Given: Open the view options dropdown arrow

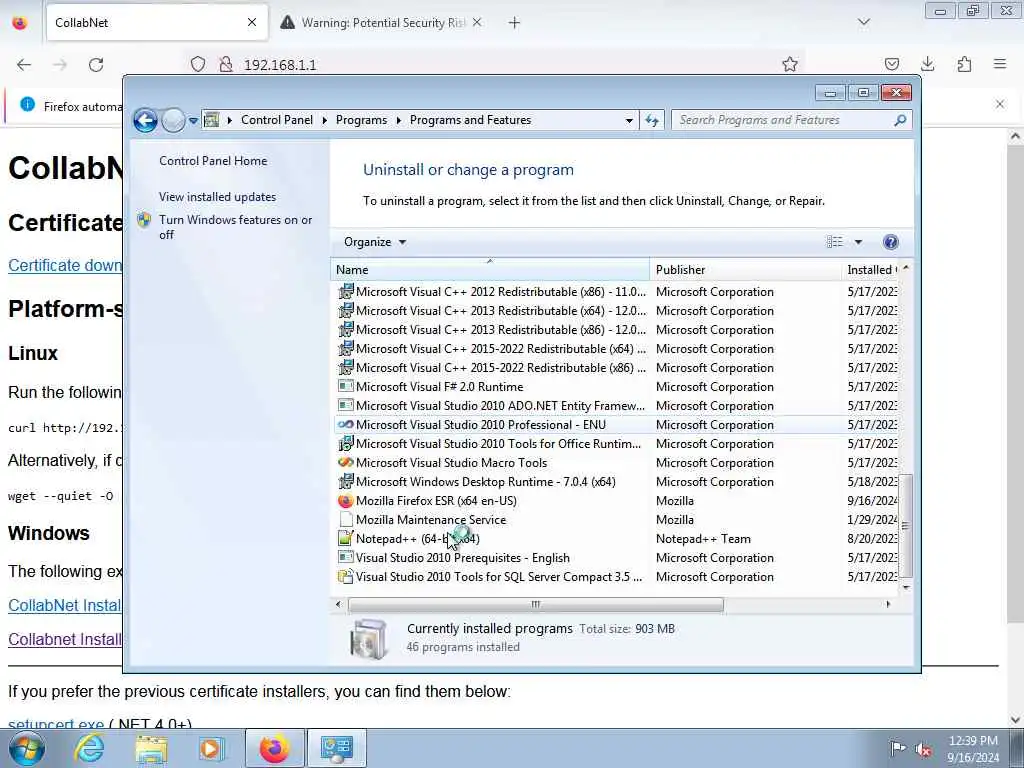Looking at the screenshot, I should pyautogui.click(x=858, y=242).
